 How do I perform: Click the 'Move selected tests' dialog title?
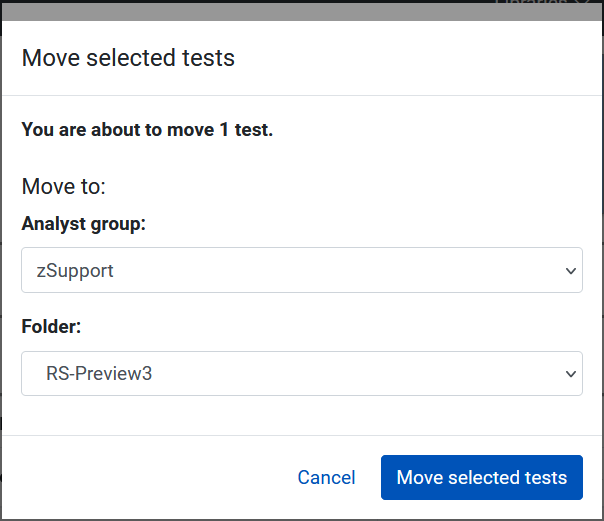click(x=128, y=58)
